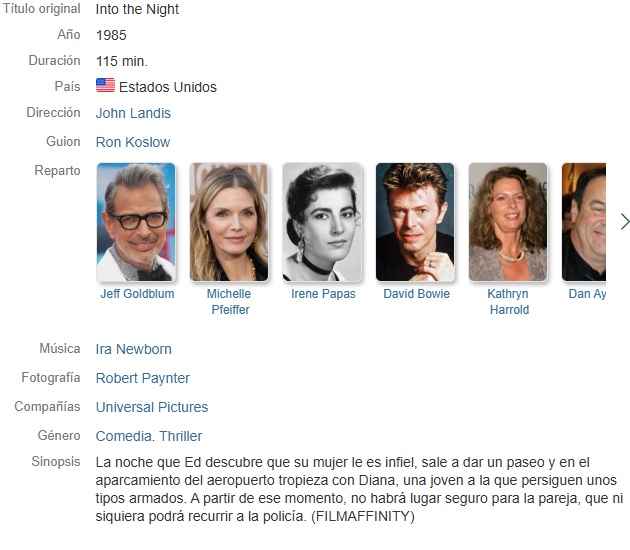This screenshot has width=630, height=550.
Task: Click the David Bowie name link
Action: coord(416,294)
